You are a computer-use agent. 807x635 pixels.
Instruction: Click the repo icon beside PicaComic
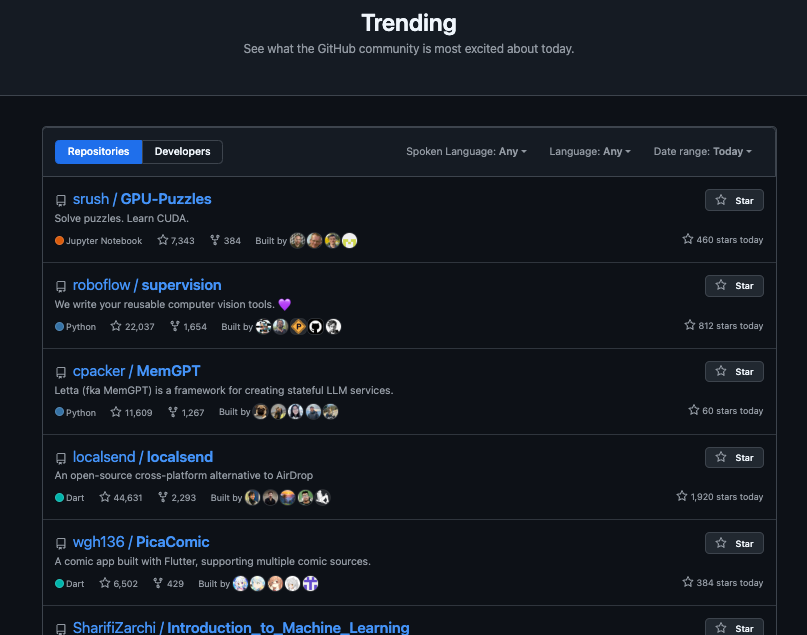pyautogui.click(x=61, y=543)
